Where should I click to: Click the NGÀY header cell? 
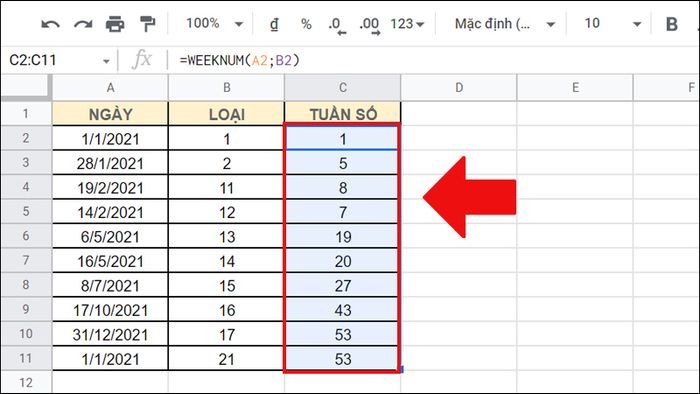tap(110, 114)
